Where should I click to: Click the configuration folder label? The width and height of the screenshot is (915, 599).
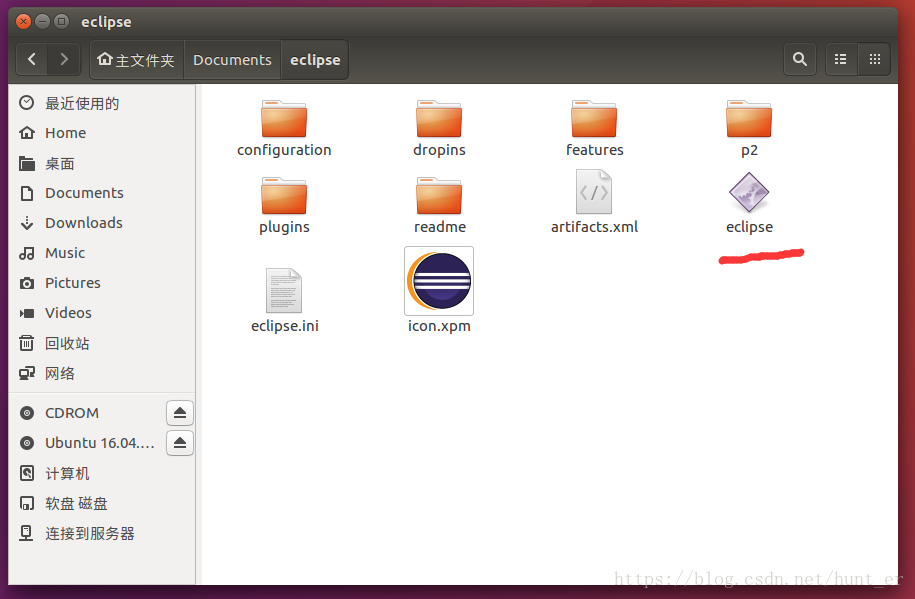284,150
